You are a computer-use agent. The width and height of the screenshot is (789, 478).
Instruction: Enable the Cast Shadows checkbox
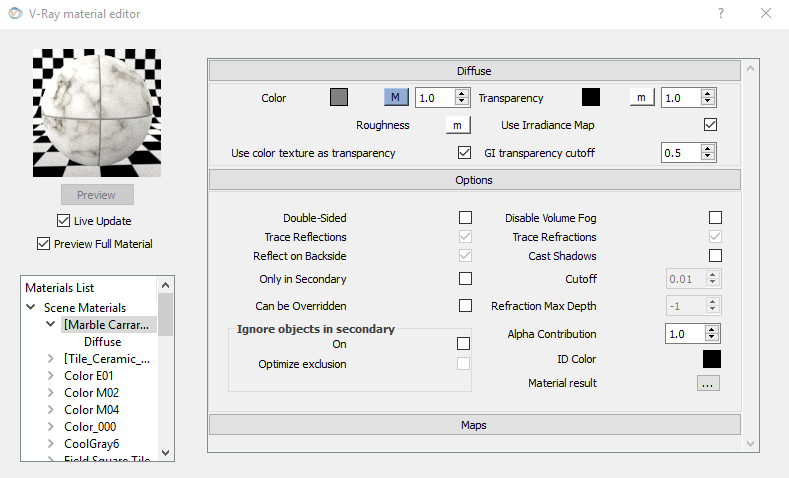[715, 256]
